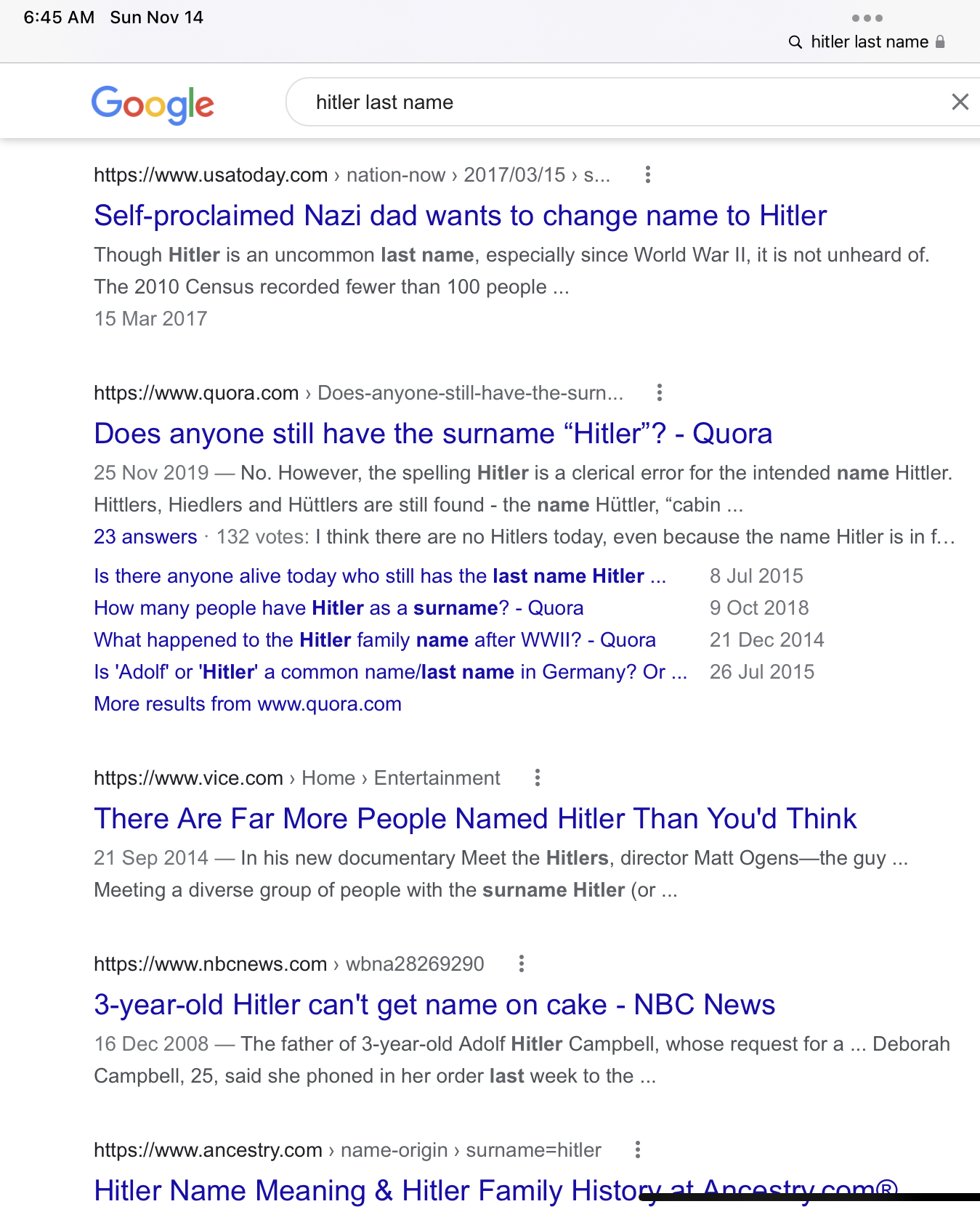The image size is (980, 1212).
Task: Open options menu for Quora result
Action: [660, 392]
